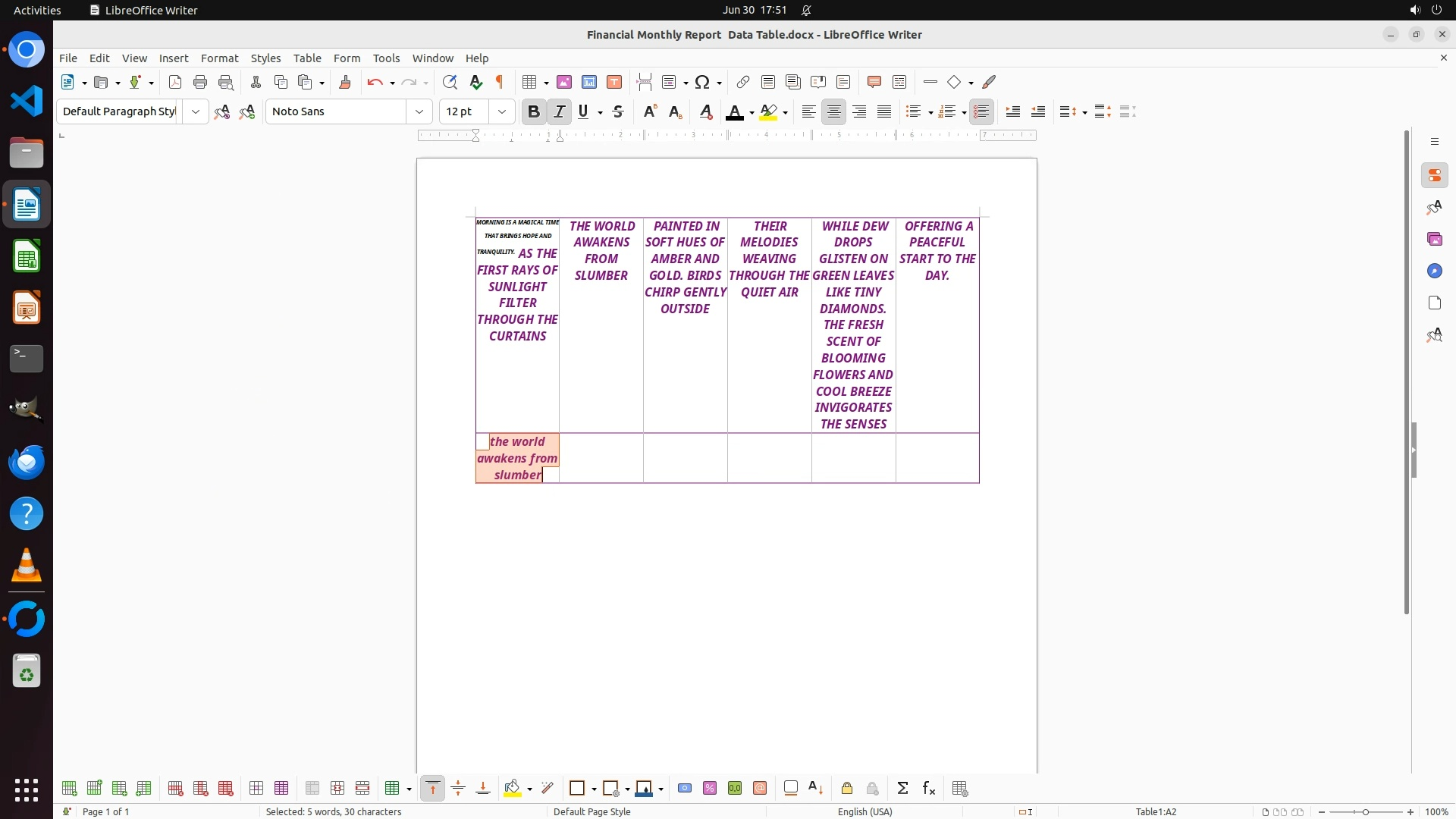Viewport: 1456px width, 819px height.
Task: Toggle Italic formatting button
Action: click(x=560, y=111)
